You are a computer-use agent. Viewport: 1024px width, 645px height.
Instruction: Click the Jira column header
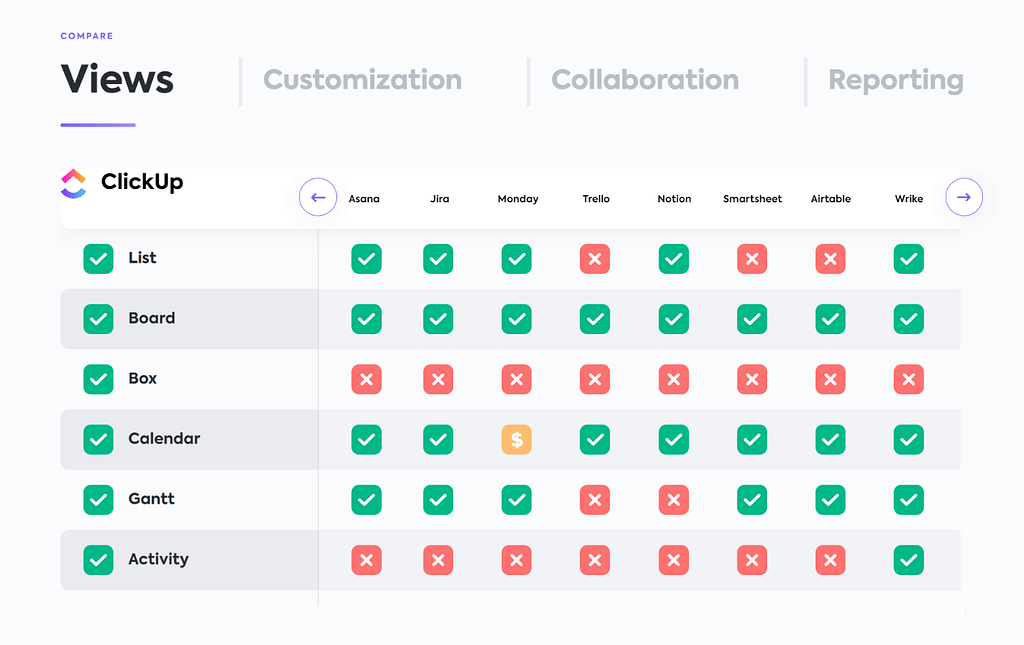[440, 198]
